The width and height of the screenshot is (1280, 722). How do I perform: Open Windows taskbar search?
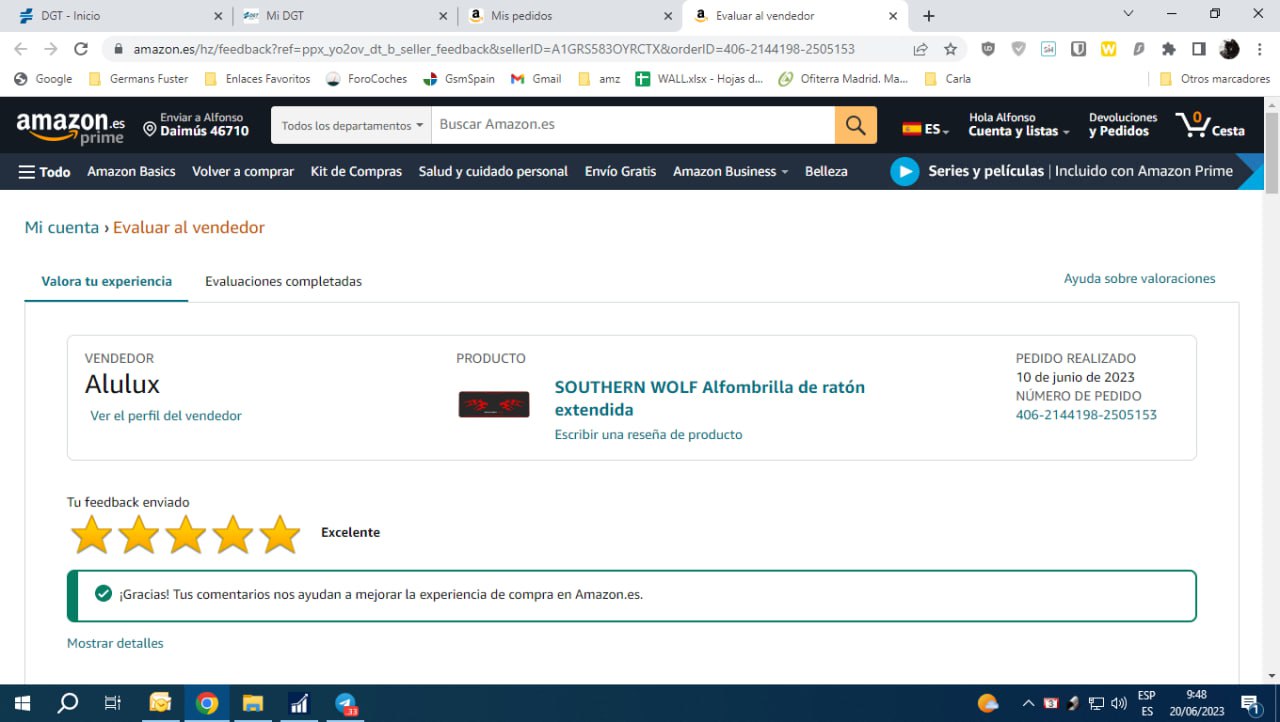pyautogui.click(x=68, y=703)
